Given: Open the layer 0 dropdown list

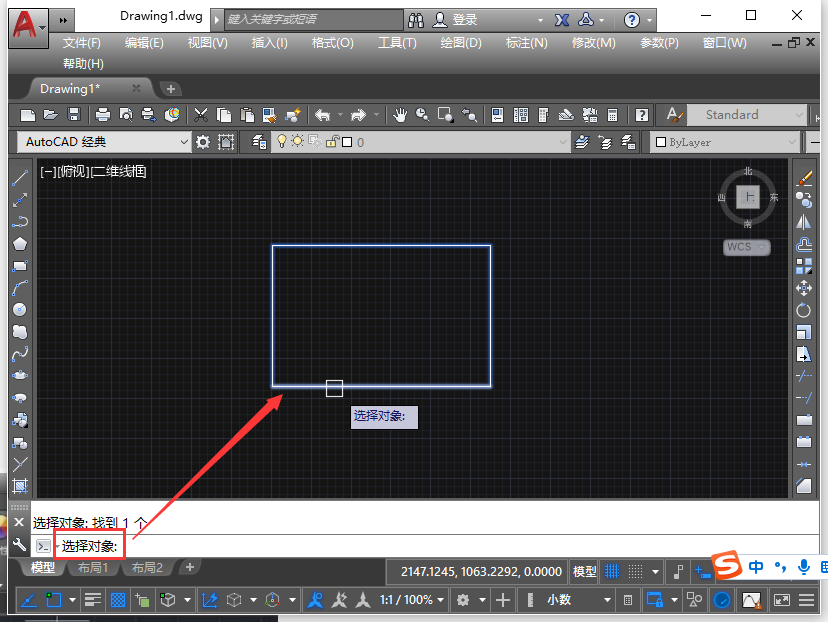Looking at the screenshot, I should [420, 142].
